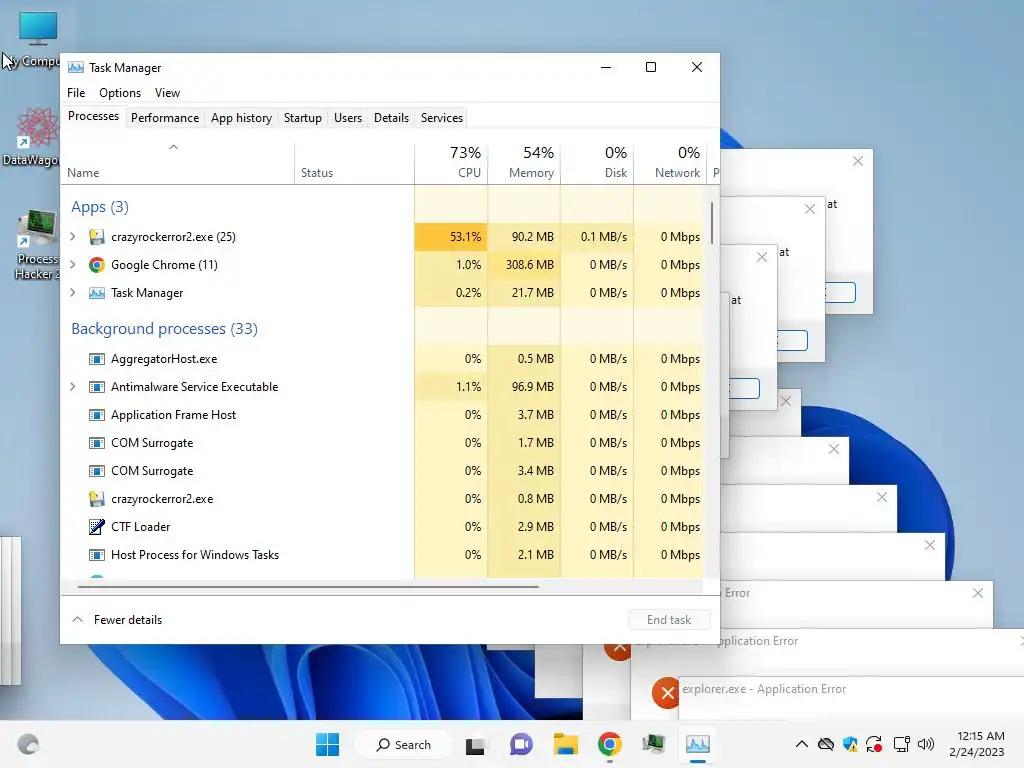Click the red X icon on the explorer.exe error
This screenshot has width=1024, height=768.
(x=665, y=692)
